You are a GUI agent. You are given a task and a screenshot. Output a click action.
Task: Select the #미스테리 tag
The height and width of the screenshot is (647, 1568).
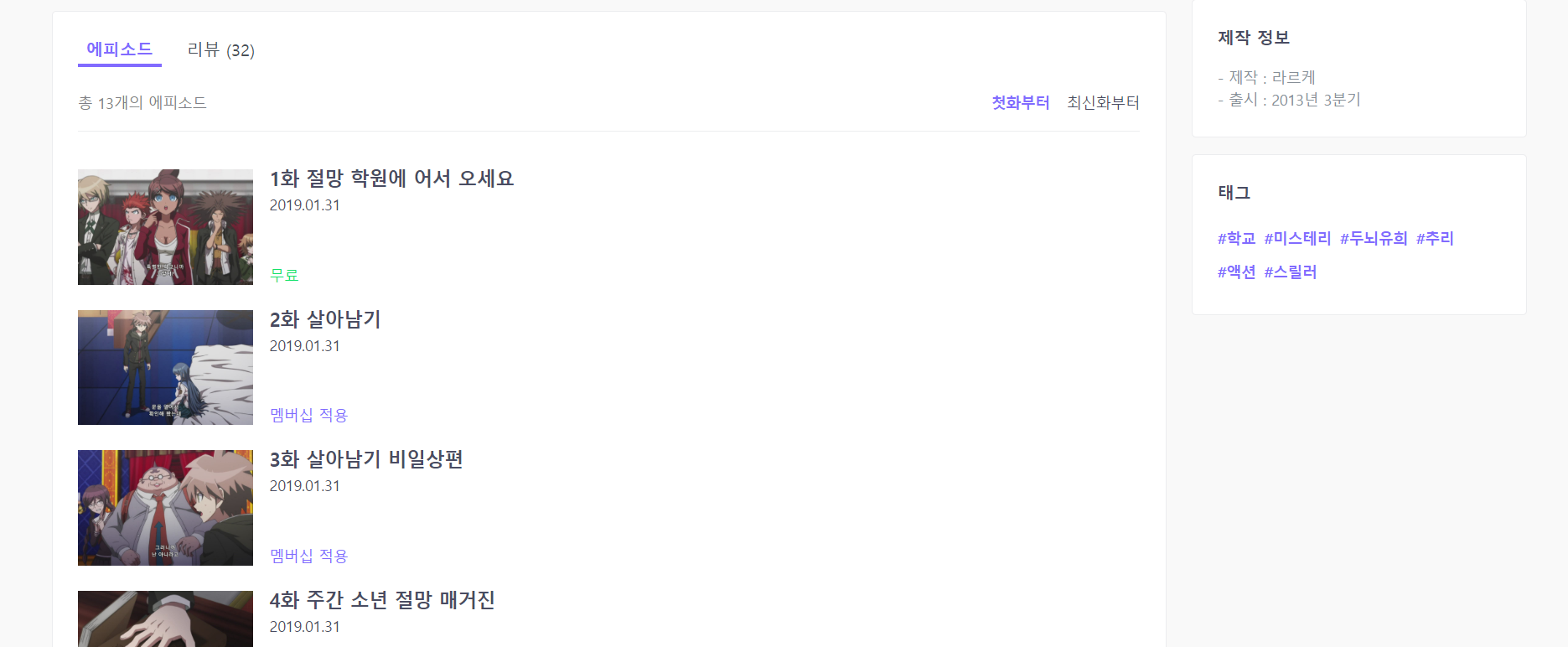[1297, 239]
